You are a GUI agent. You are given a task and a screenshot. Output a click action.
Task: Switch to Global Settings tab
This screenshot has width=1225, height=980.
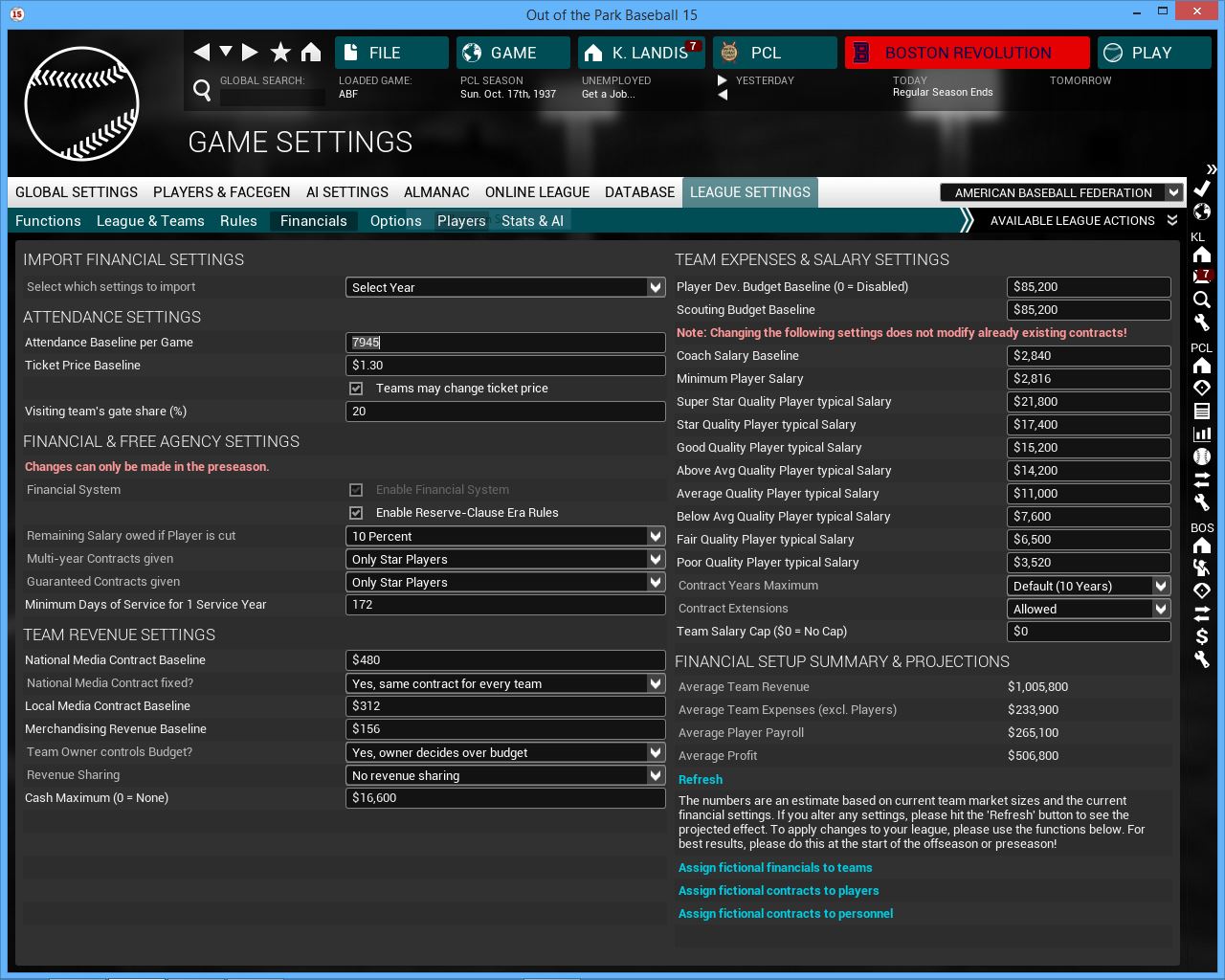[x=77, y=192]
